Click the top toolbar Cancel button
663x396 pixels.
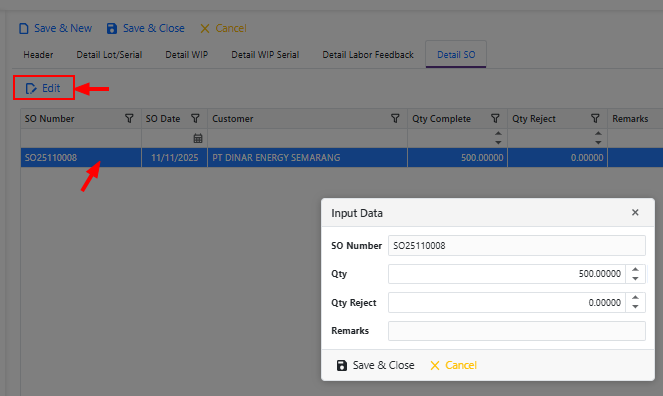click(223, 28)
